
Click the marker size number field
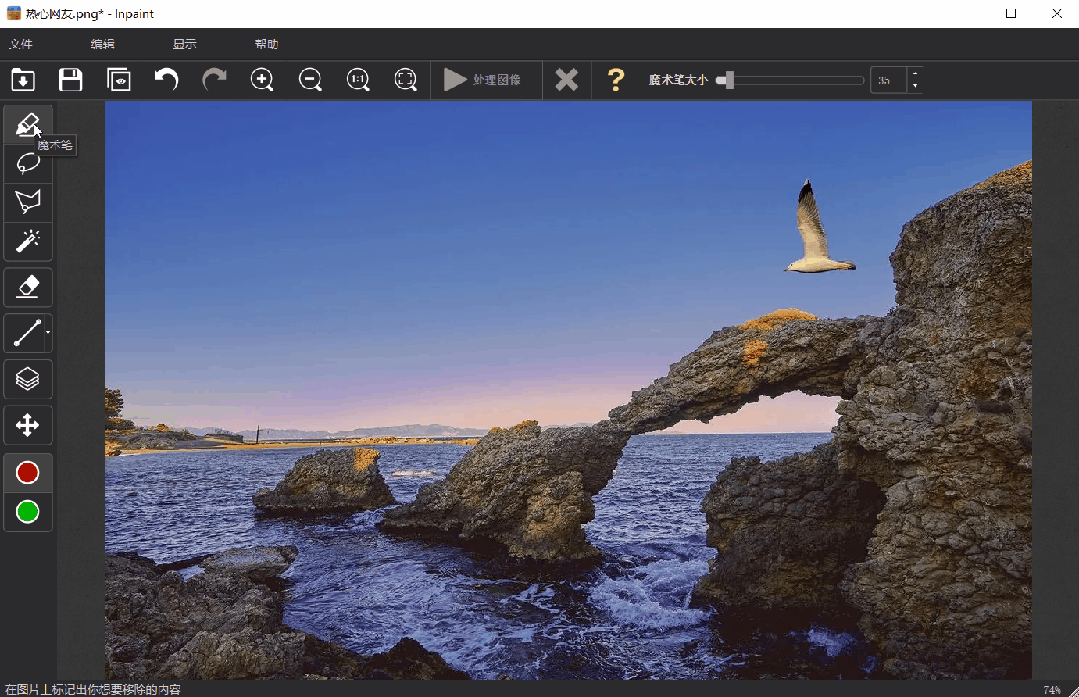pyautogui.click(x=888, y=80)
